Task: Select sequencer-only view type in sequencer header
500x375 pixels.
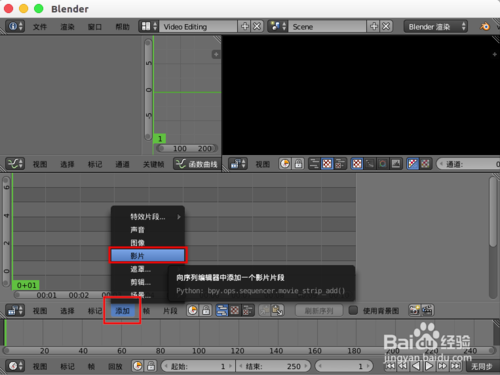Action: coord(222,310)
